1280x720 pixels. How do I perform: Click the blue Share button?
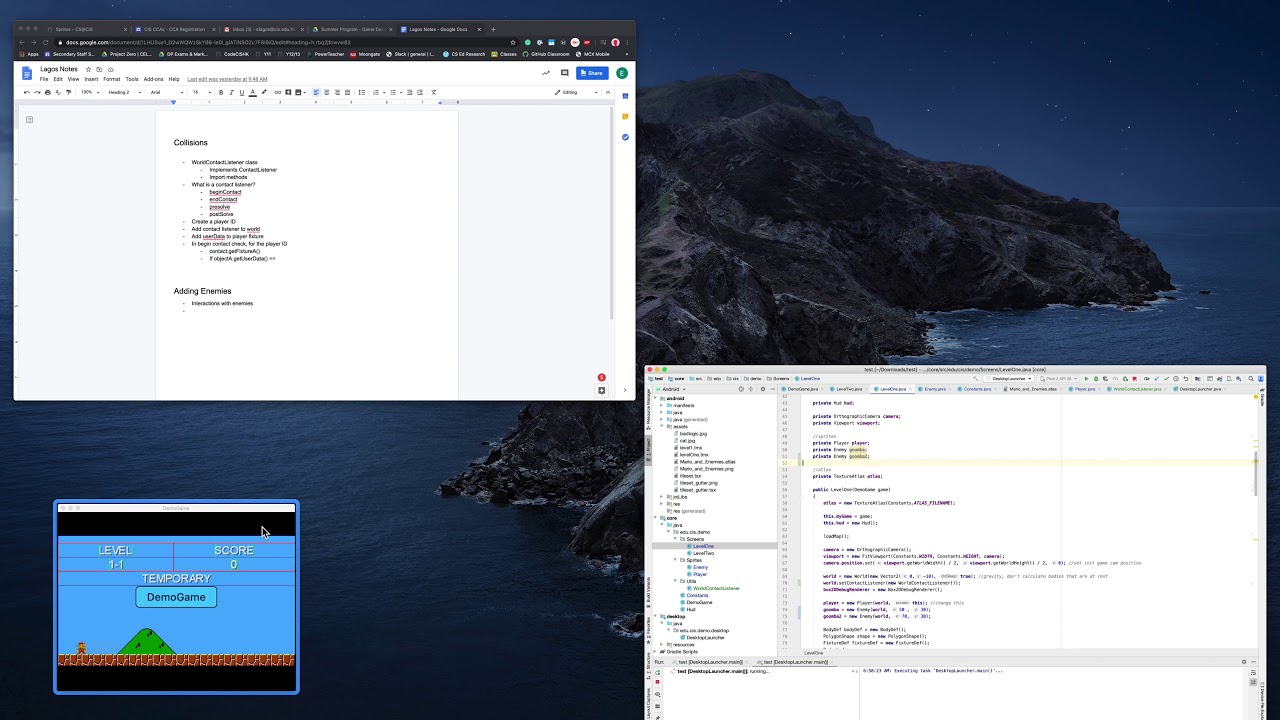pyautogui.click(x=591, y=73)
